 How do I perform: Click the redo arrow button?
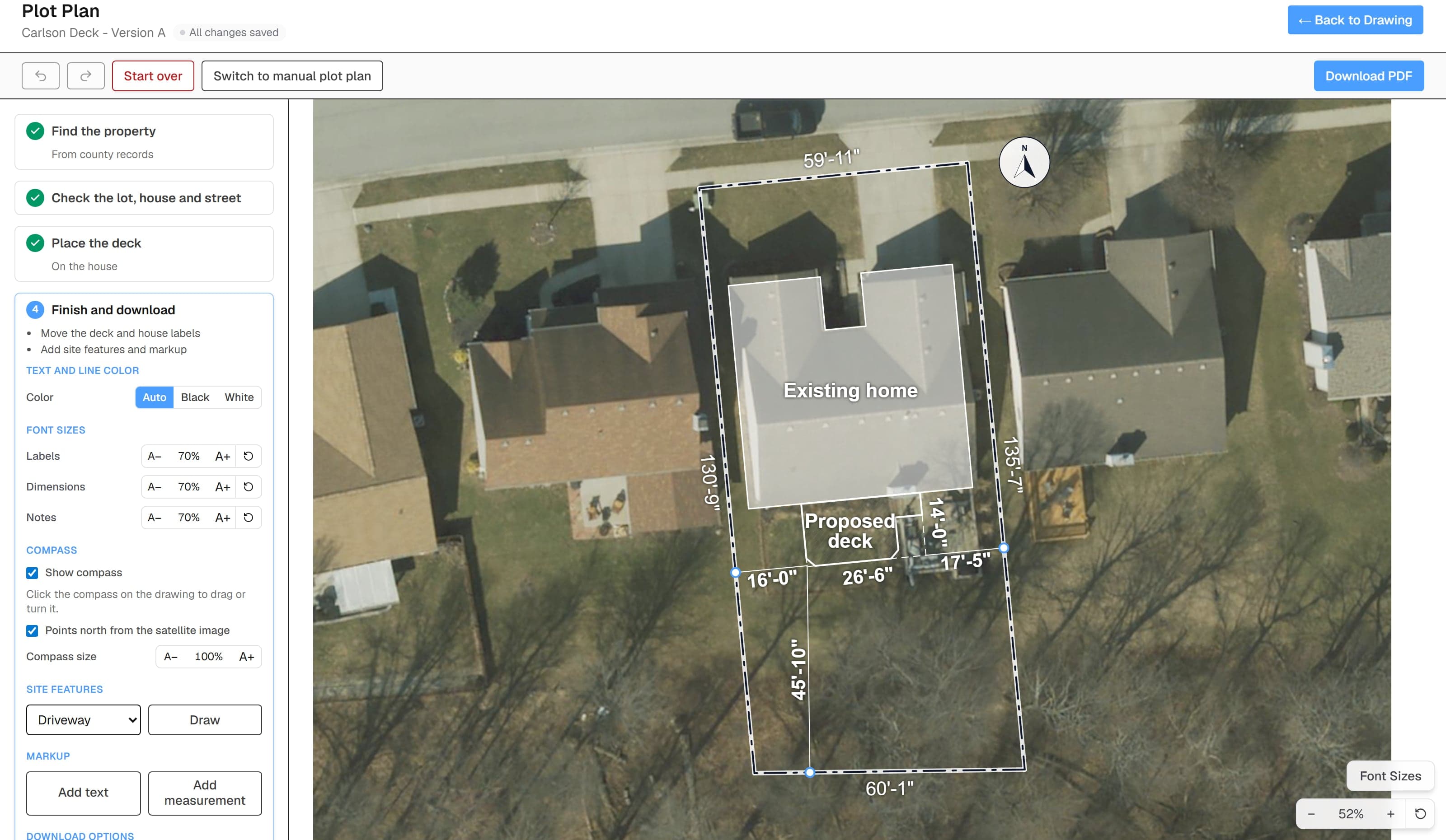coord(85,76)
